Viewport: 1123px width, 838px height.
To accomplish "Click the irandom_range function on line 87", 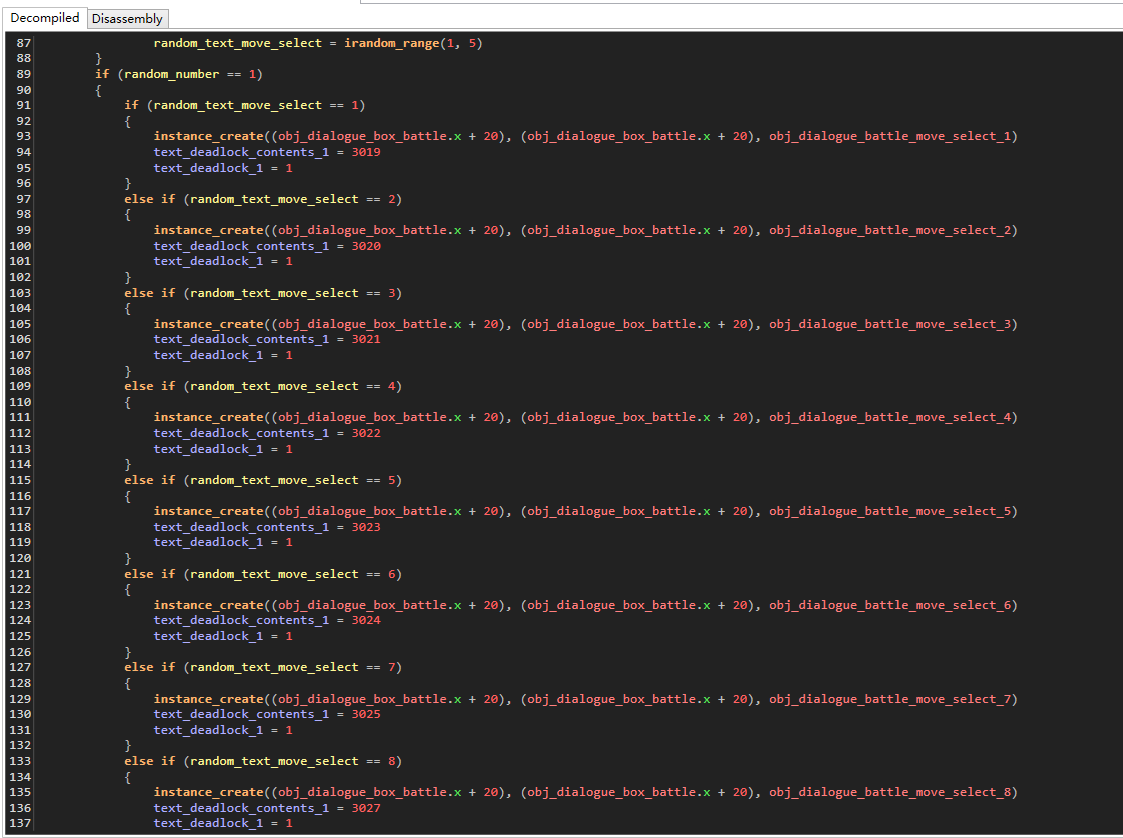I will [389, 43].
